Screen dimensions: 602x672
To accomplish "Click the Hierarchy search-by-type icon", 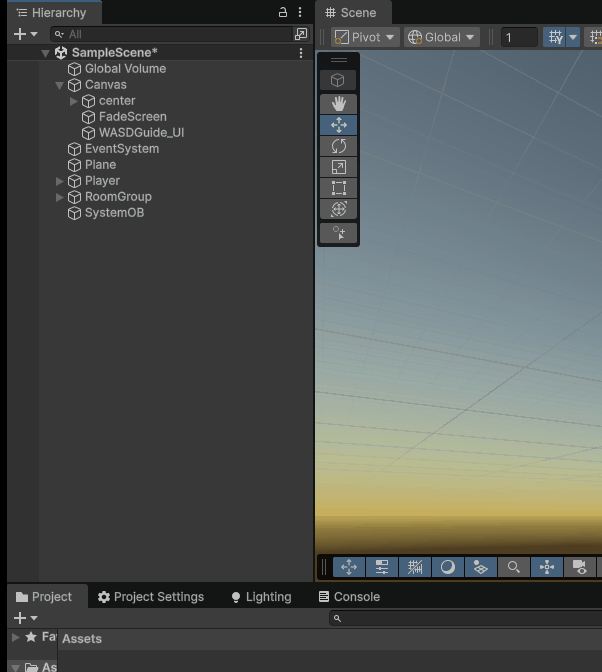I will point(301,34).
